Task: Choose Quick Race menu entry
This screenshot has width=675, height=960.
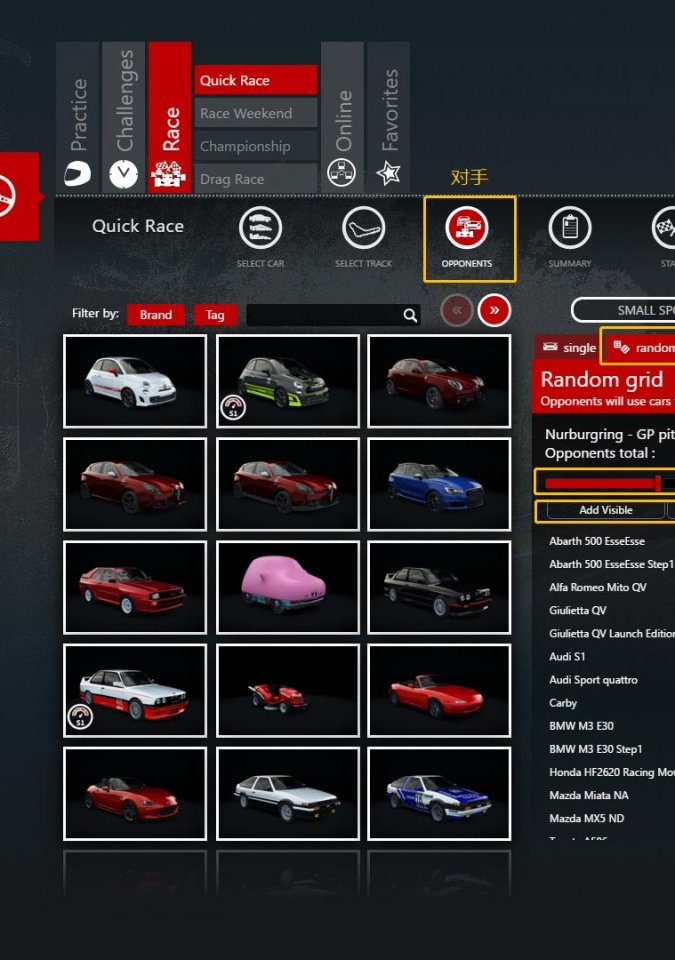Action: (256, 80)
